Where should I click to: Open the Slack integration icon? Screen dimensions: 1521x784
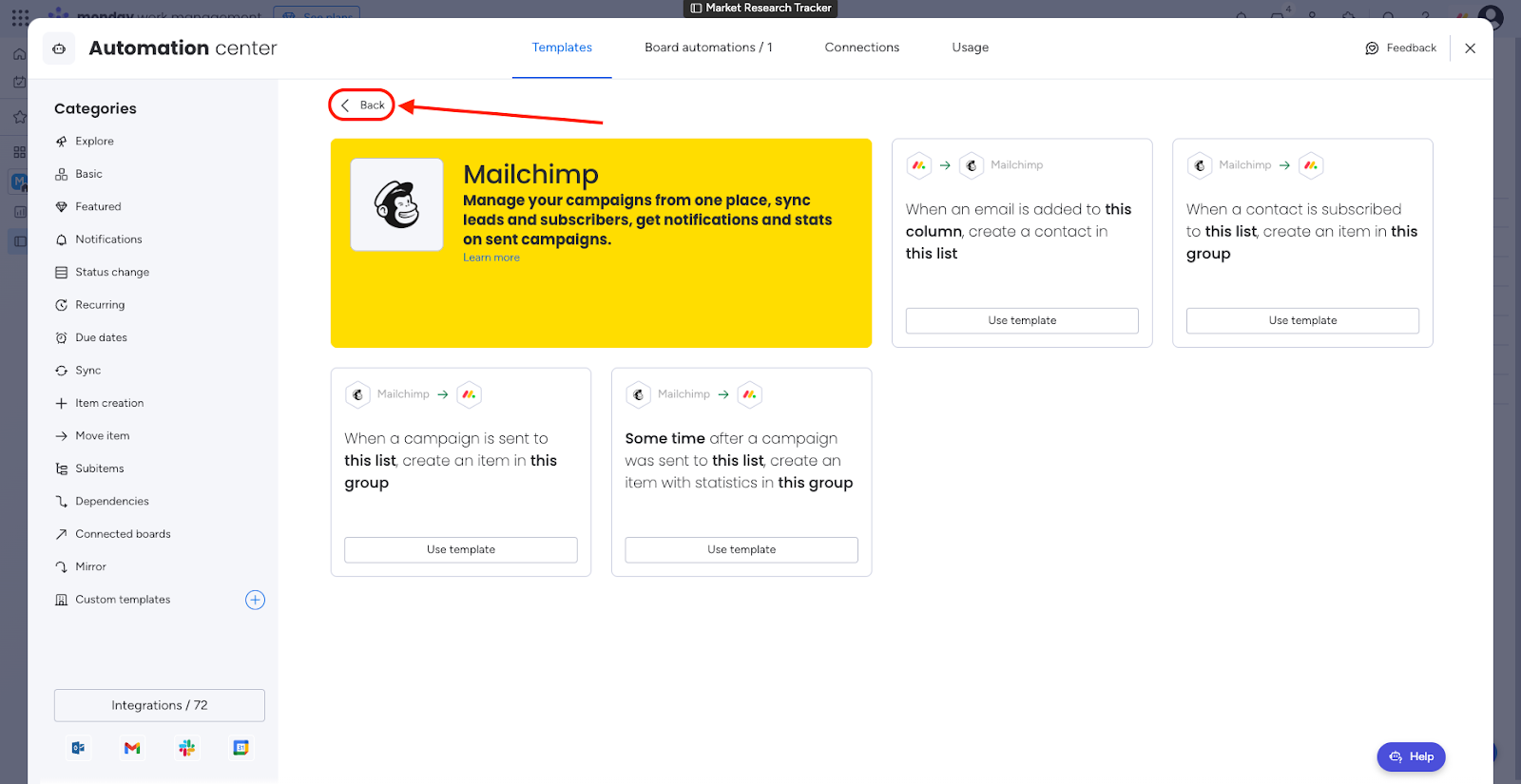click(186, 748)
